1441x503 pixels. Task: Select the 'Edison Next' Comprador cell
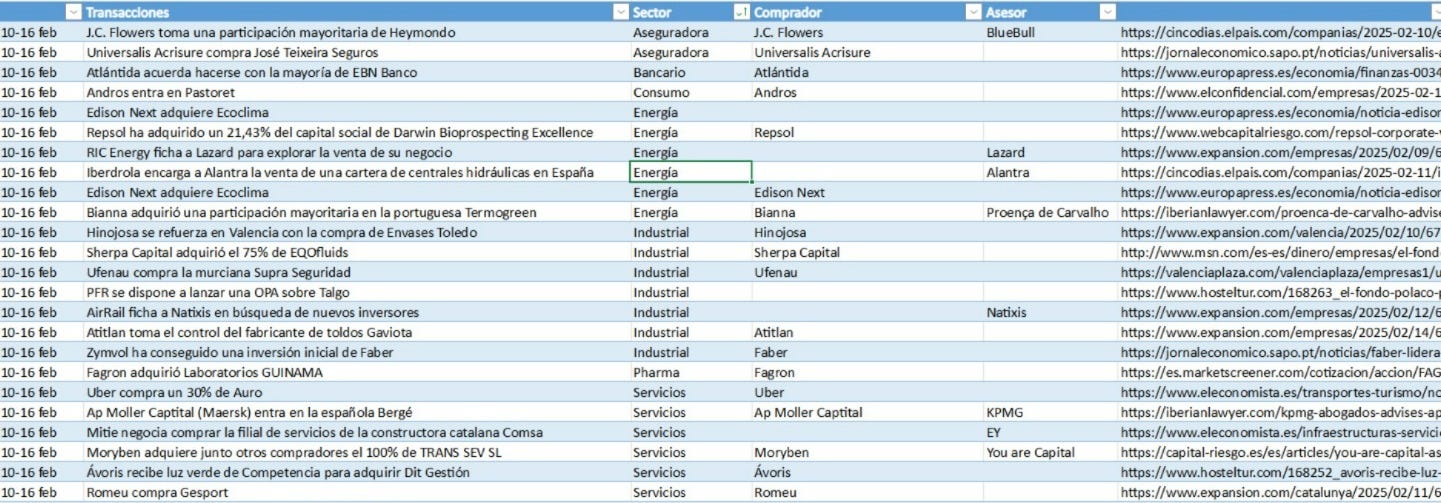point(866,192)
